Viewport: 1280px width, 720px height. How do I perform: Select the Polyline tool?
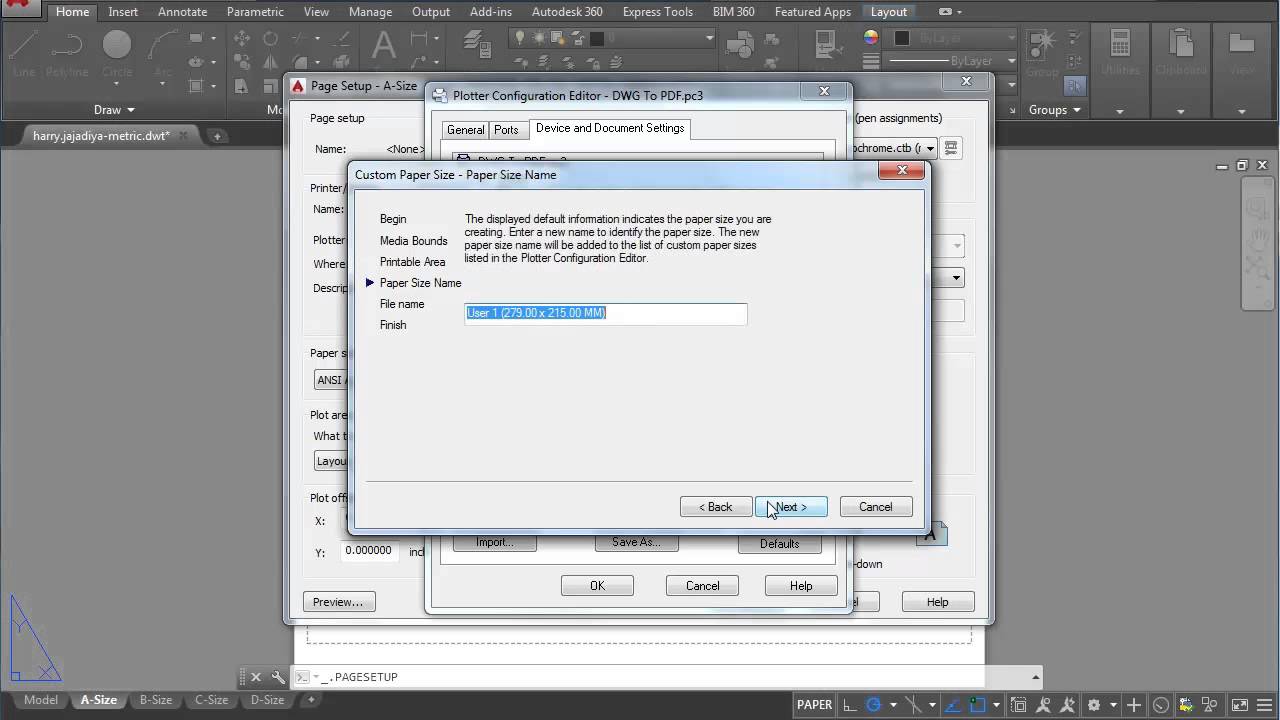(67, 52)
